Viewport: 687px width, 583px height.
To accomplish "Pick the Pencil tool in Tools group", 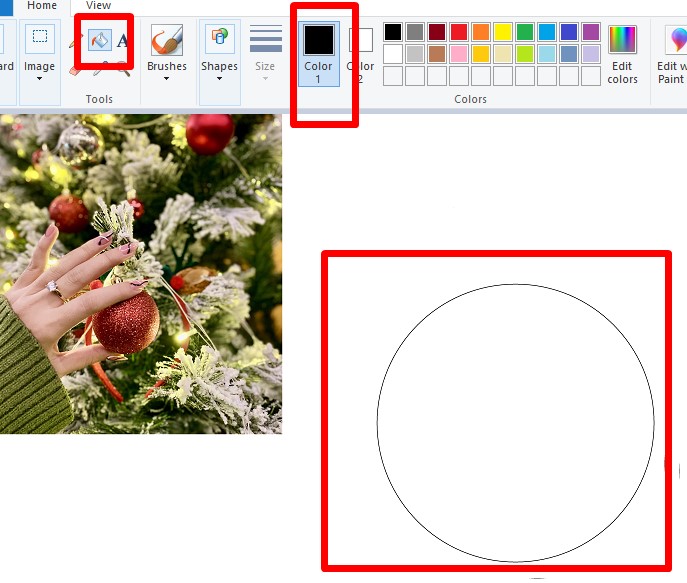I will pos(73,42).
